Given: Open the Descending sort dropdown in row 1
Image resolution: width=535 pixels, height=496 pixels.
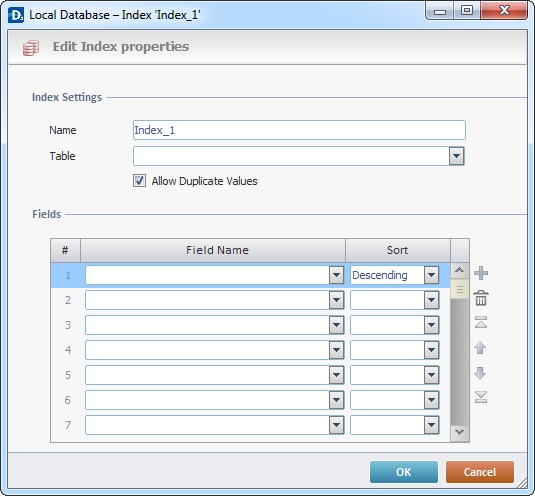Looking at the screenshot, I should click(431, 275).
